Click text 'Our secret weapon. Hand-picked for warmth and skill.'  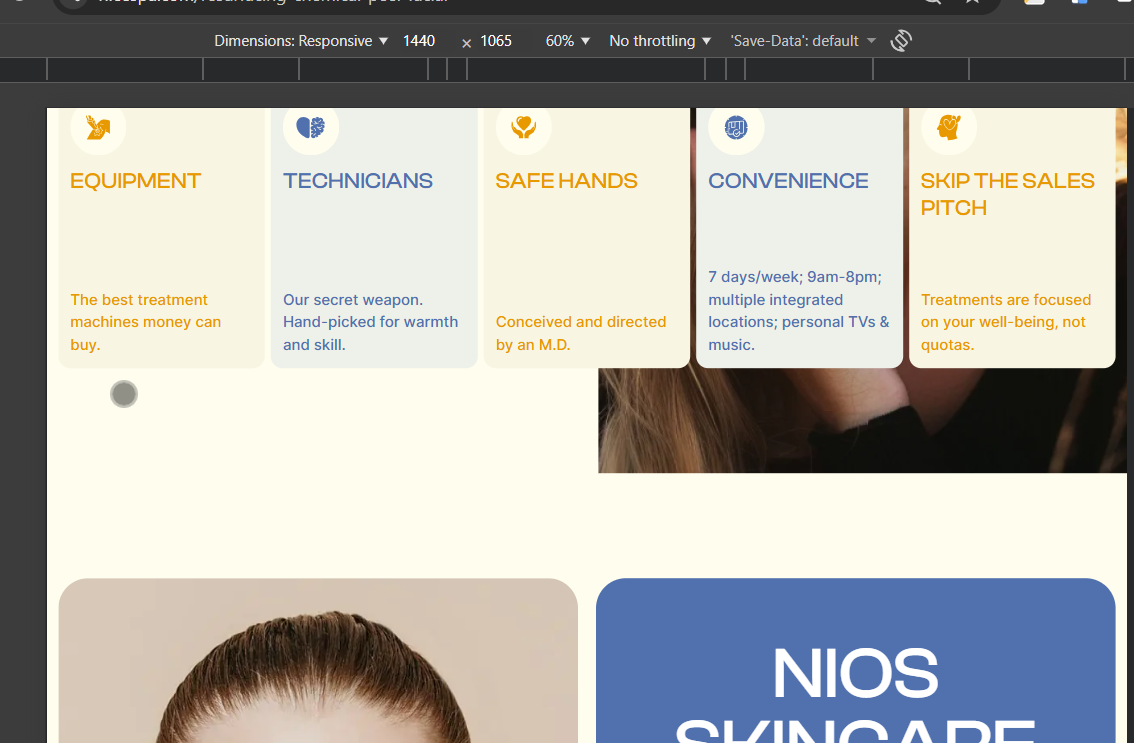pos(370,322)
